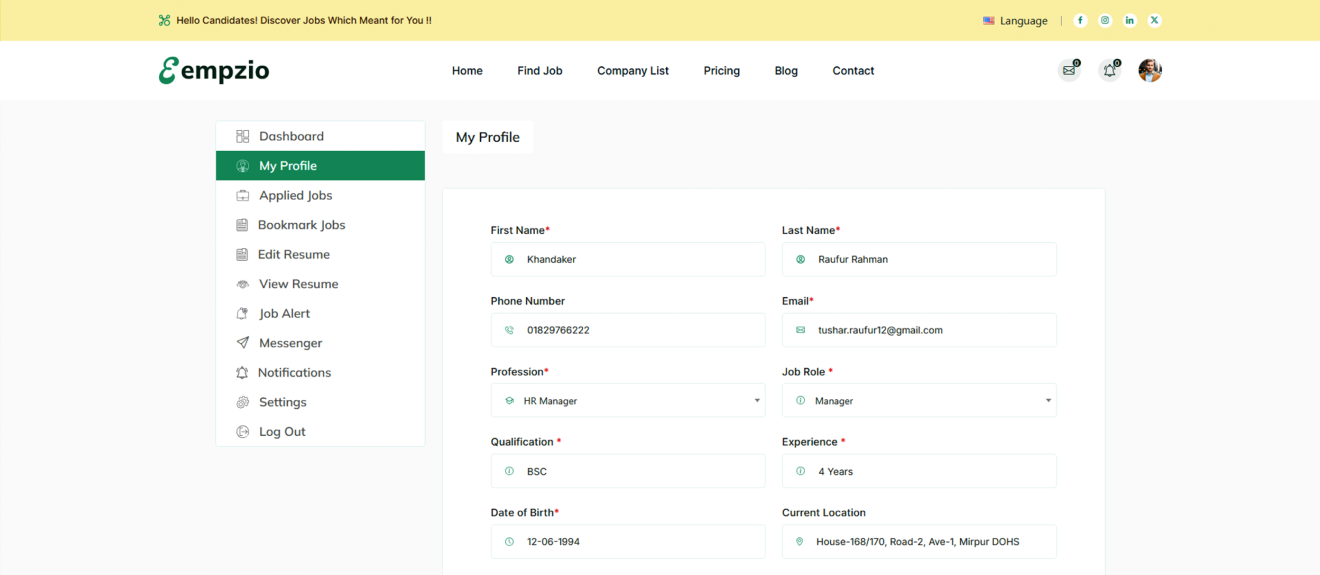
Task: Click the envelope icon in Email field
Action: click(x=800, y=330)
